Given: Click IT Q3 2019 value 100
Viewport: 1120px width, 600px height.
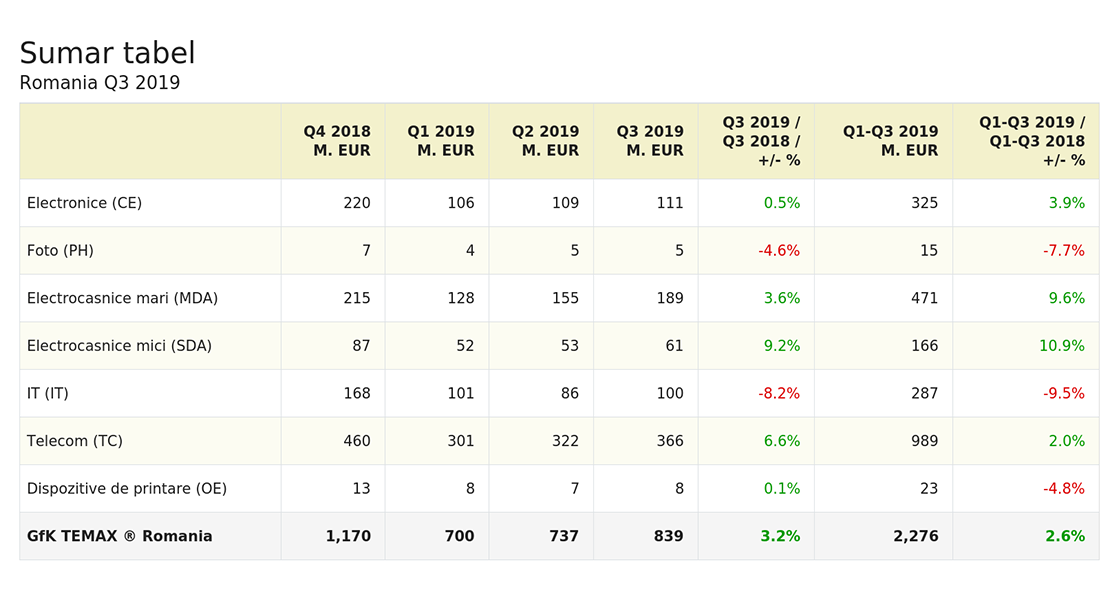Looking at the screenshot, I should [670, 394].
